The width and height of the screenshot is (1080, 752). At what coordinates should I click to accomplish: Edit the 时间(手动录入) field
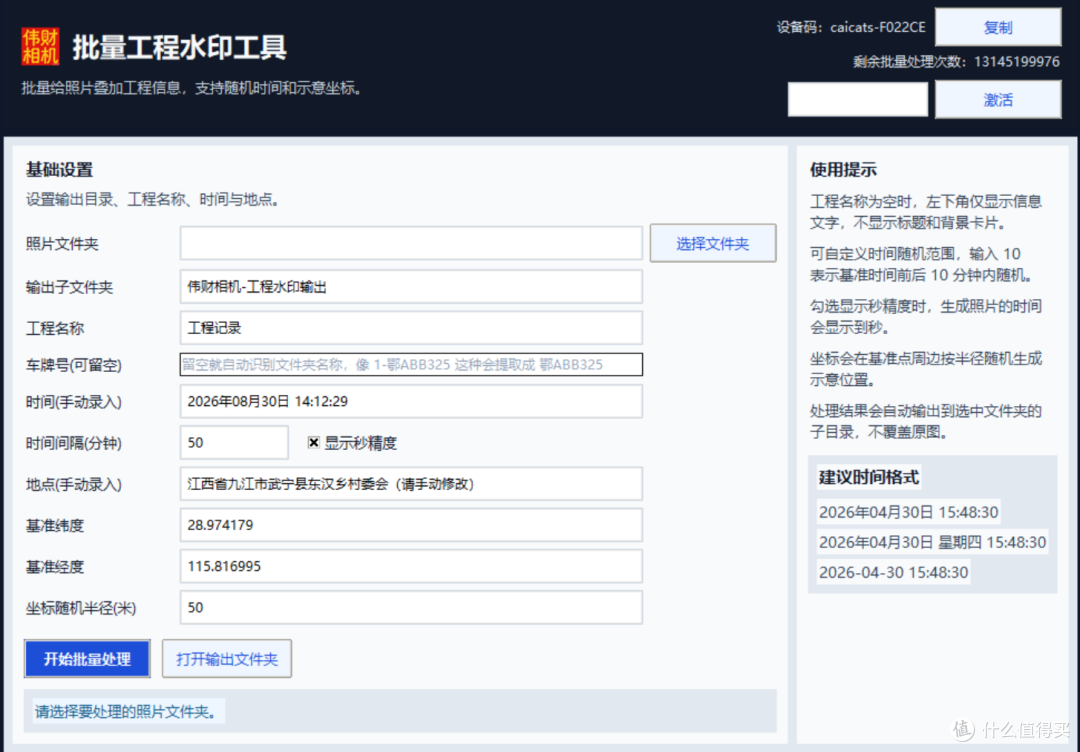[411, 401]
